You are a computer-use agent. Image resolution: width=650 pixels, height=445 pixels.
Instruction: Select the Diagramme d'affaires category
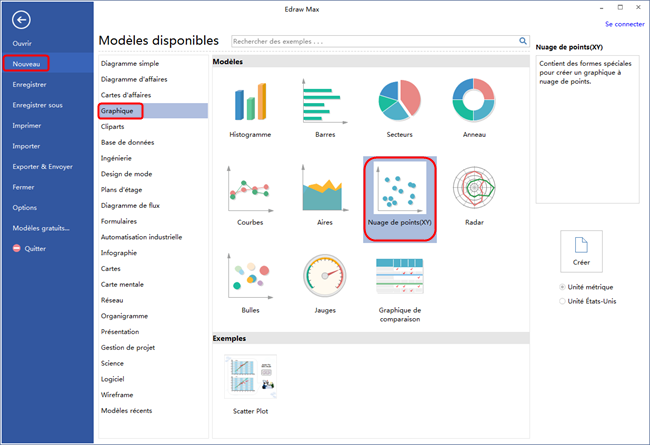[134, 79]
